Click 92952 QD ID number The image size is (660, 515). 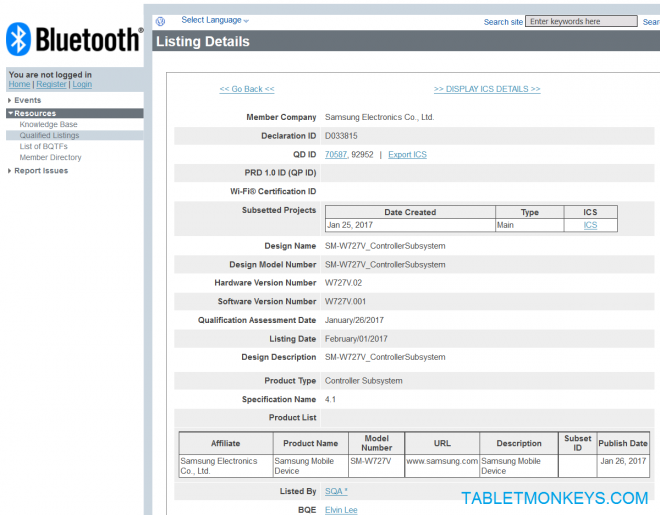click(362, 155)
